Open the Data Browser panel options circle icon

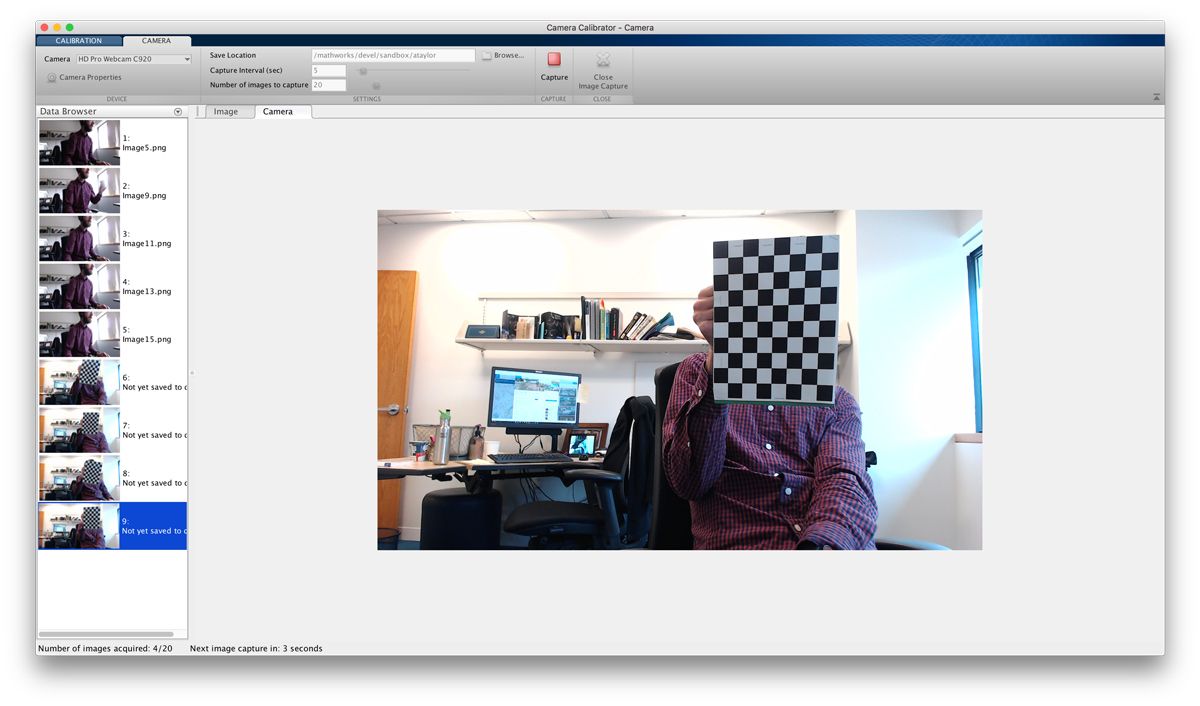point(178,111)
